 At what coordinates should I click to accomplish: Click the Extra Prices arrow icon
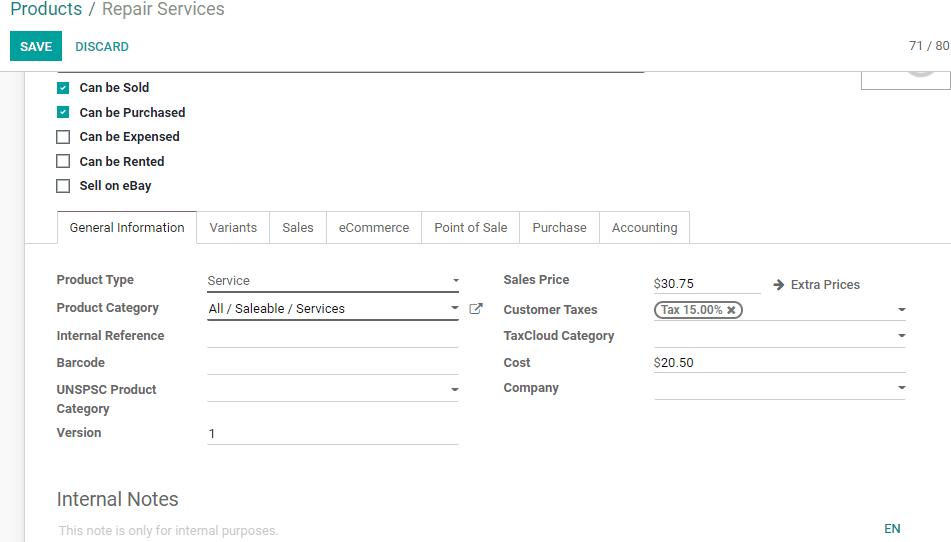coord(779,284)
